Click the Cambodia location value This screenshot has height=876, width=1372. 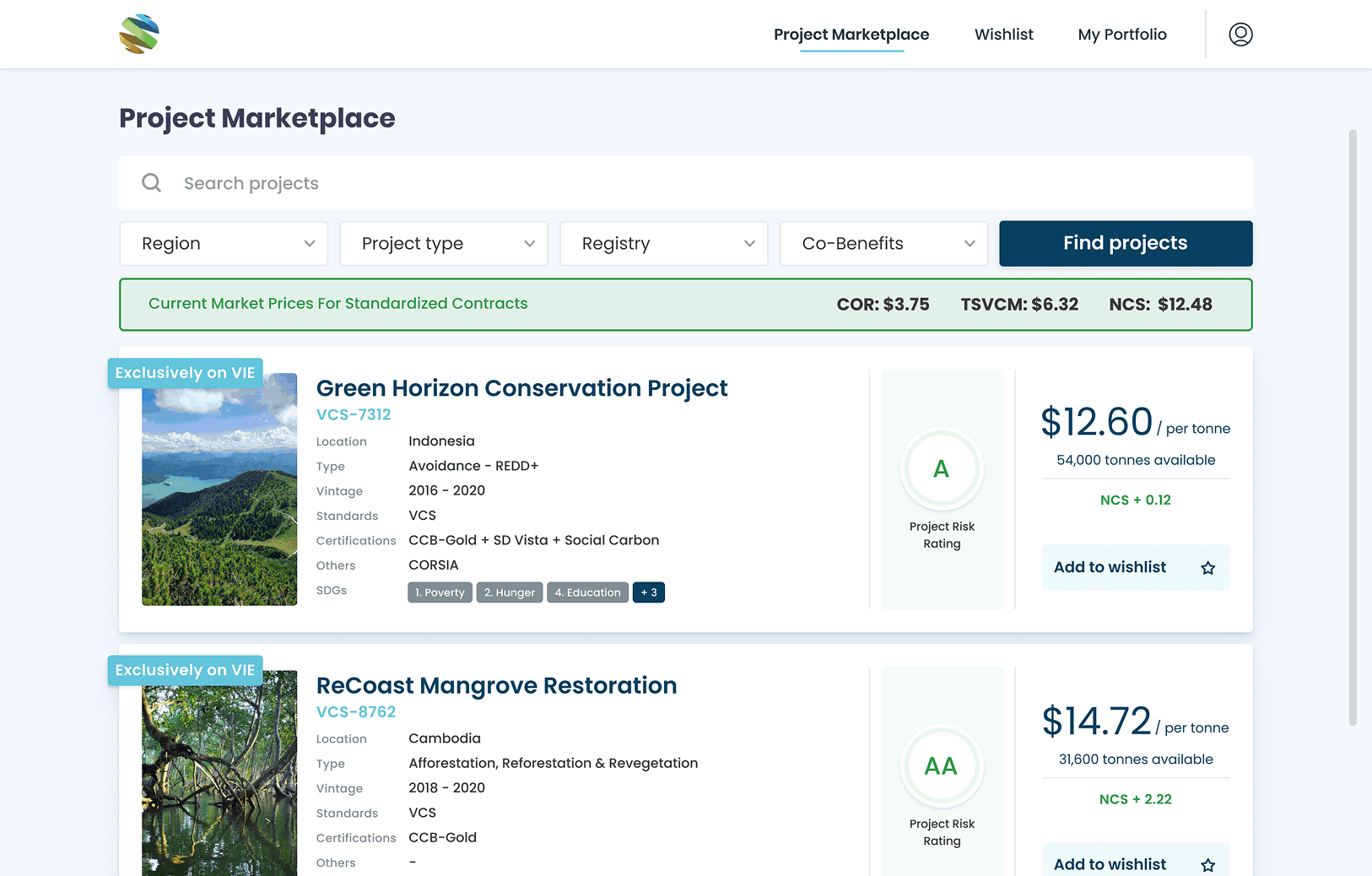point(445,738)
